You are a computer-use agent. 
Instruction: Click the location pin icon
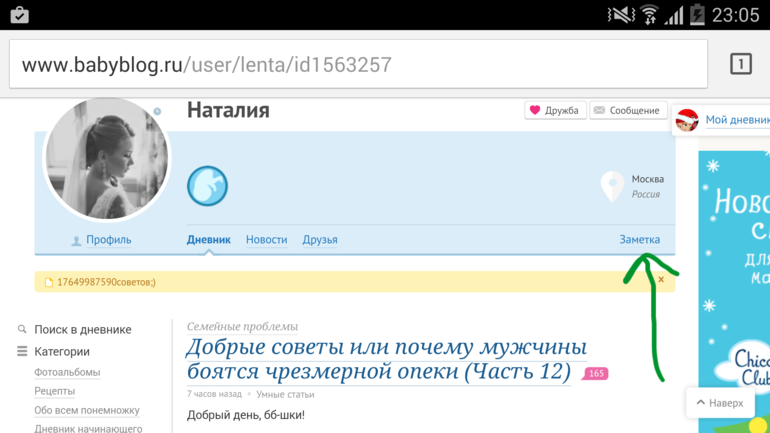(612, 187)
